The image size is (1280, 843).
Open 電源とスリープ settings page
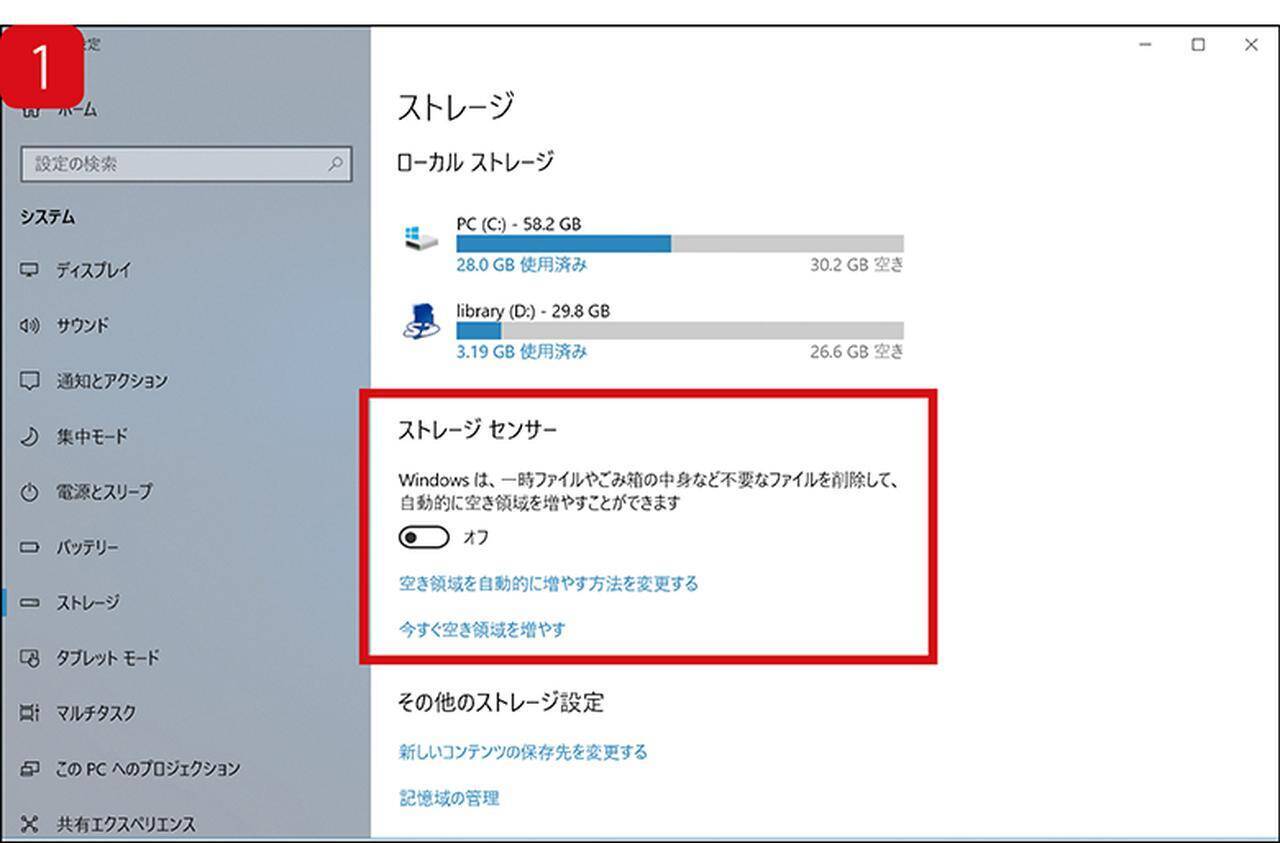click(104, 492)
